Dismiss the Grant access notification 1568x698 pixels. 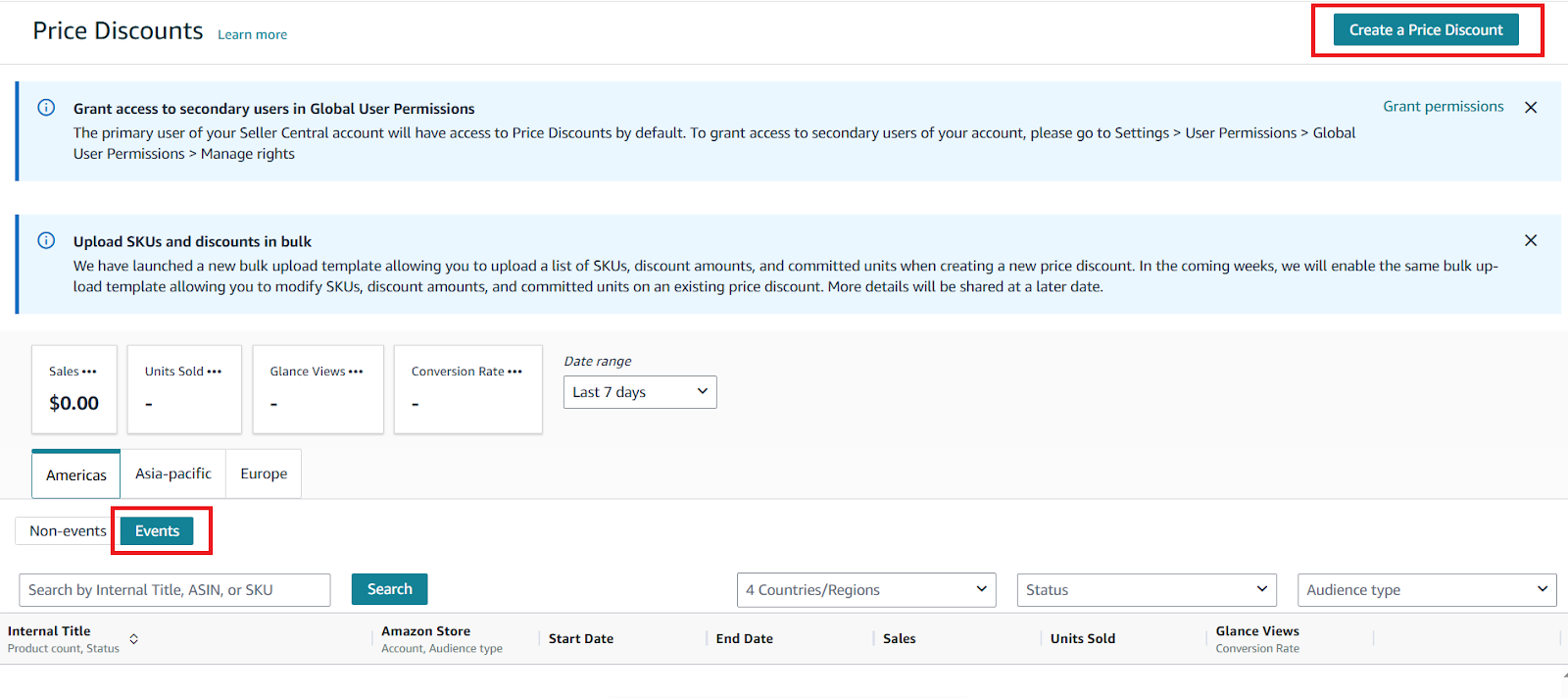coord(1531,107)
